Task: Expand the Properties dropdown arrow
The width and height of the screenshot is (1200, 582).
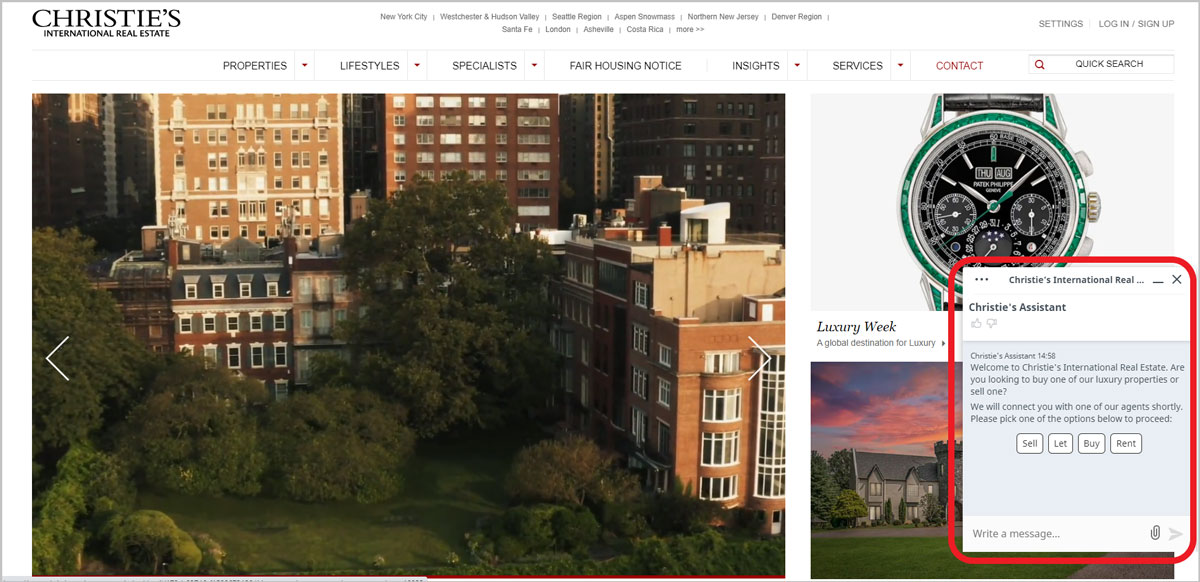Action: 304,66
